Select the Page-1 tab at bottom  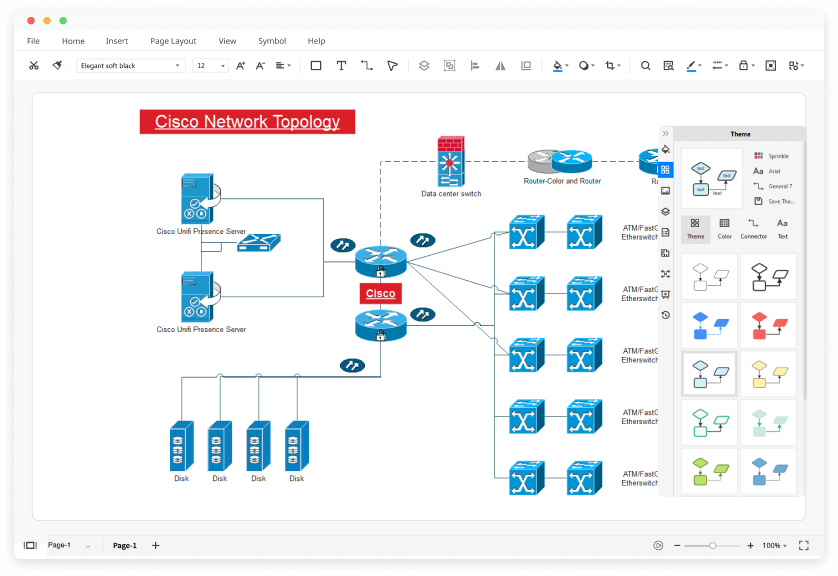125,546
